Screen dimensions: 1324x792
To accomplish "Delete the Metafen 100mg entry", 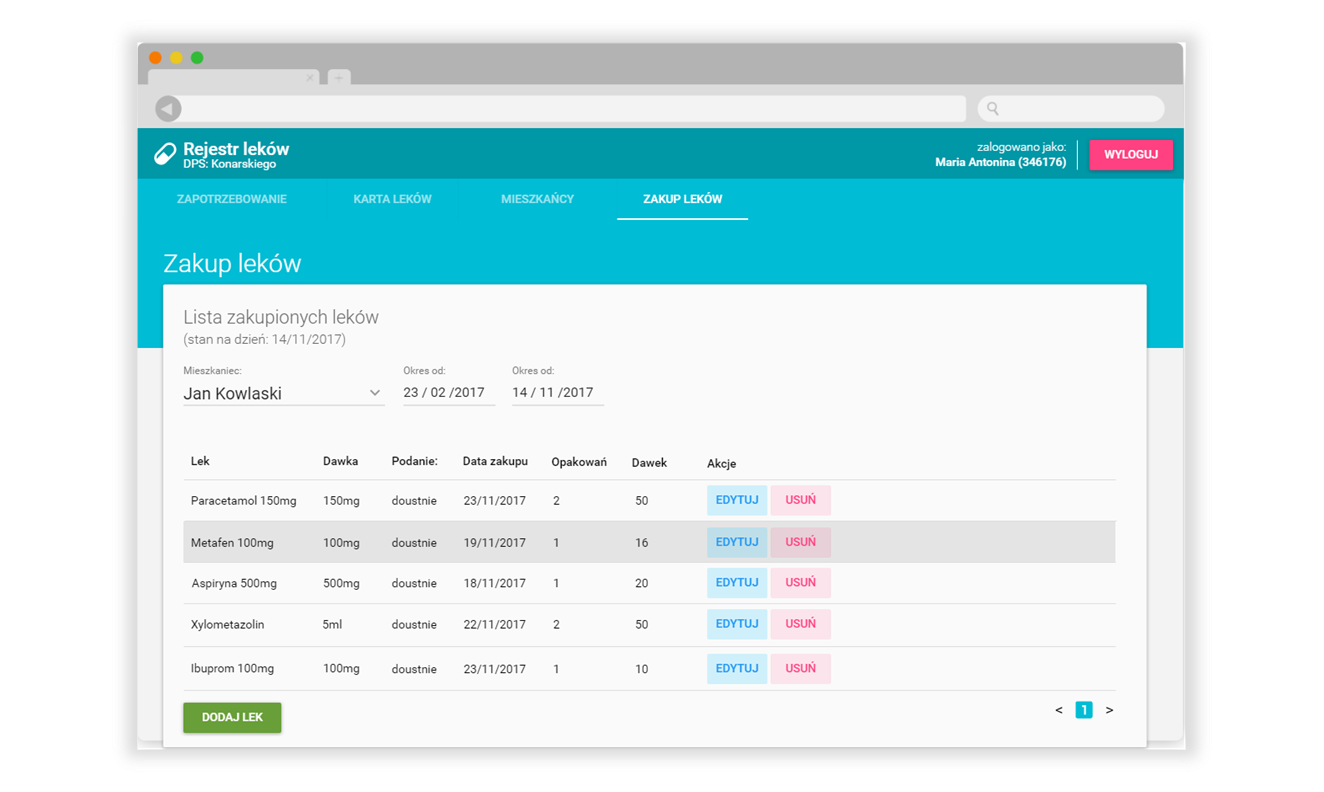I will coord(800,542).
